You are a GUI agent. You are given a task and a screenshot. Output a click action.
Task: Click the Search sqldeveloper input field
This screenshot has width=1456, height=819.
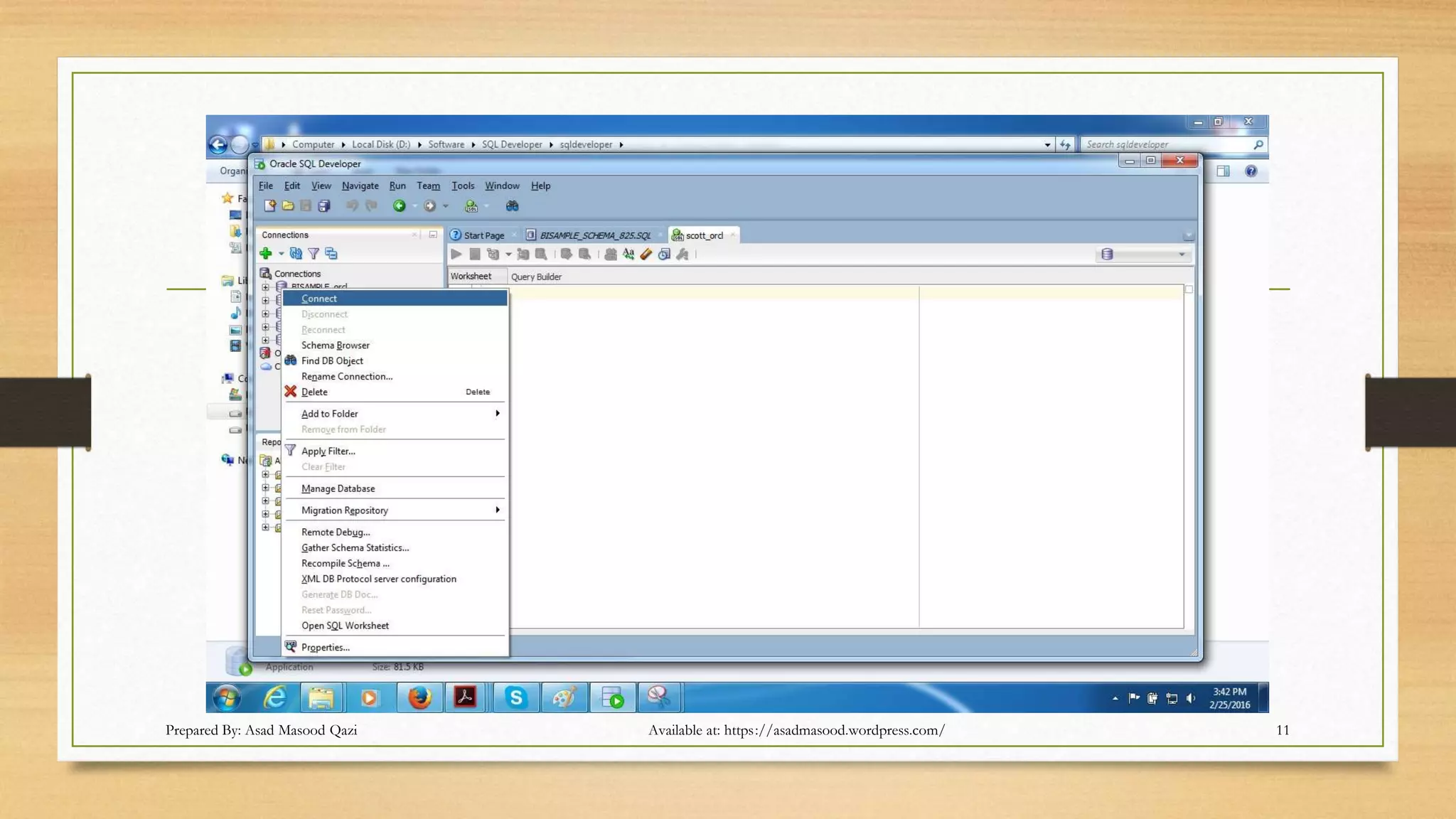(1174, 145)
